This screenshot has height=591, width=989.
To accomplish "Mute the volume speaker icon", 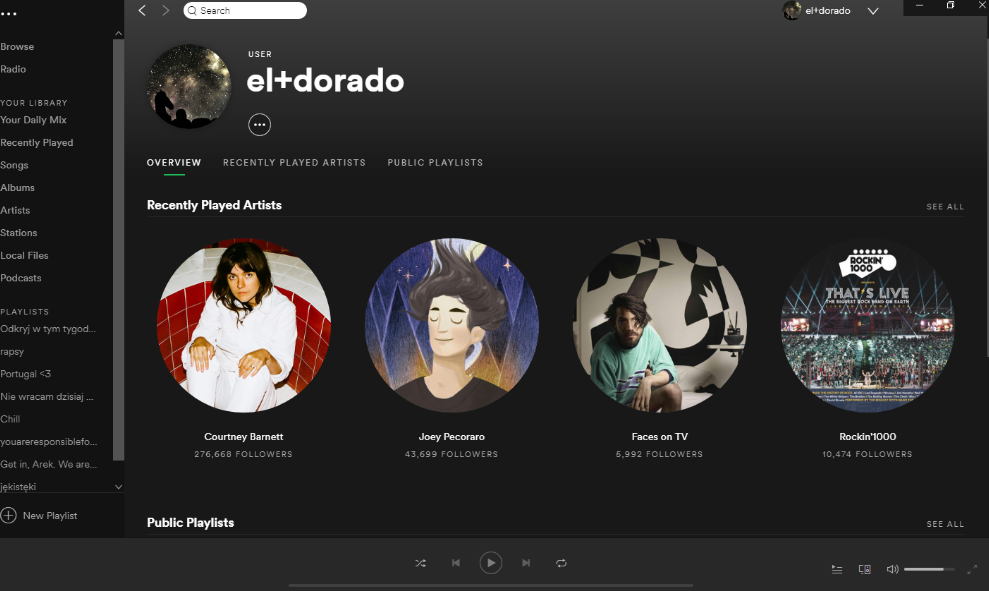I will (x=892, y=569).
